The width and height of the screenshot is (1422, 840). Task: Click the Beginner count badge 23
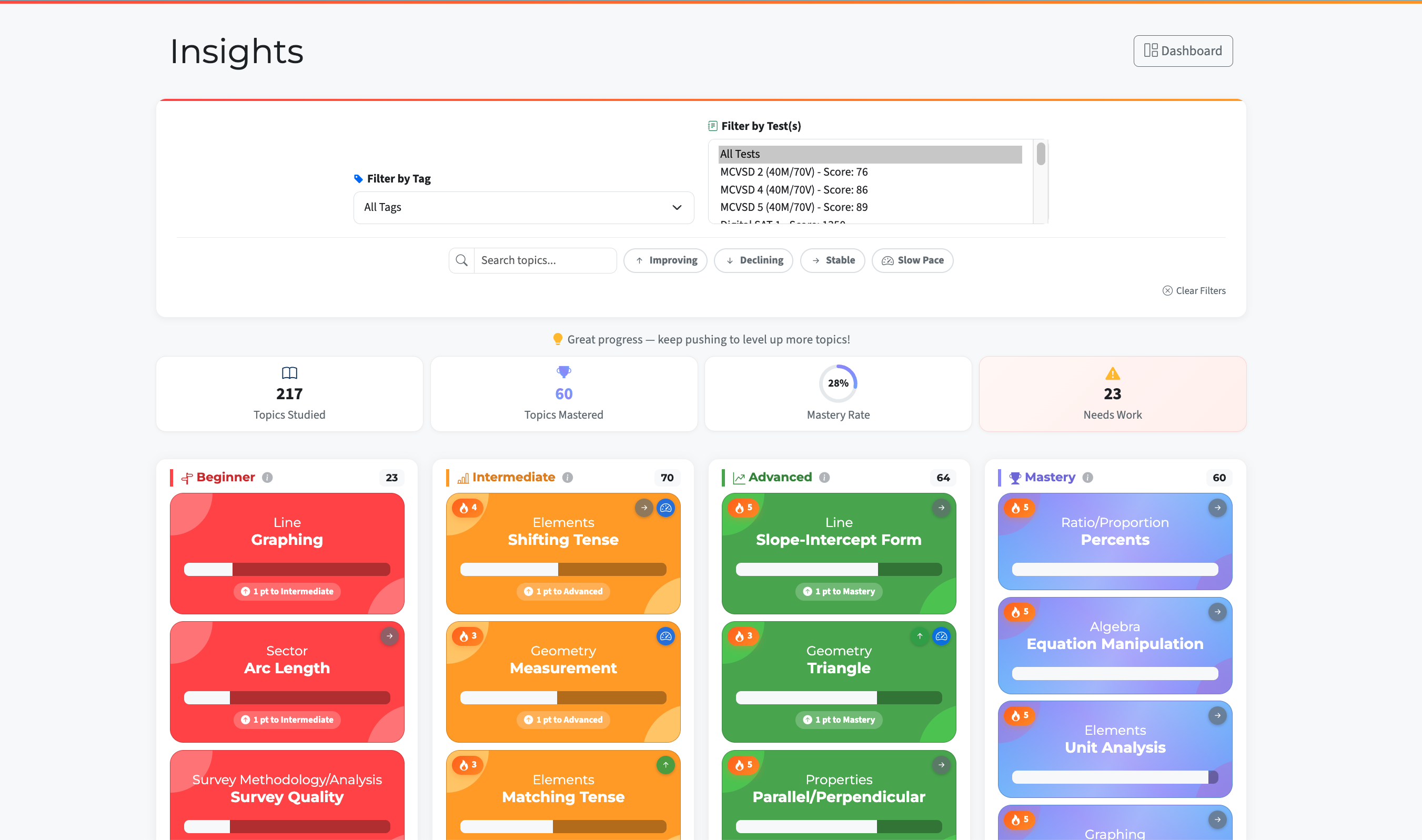392,478
